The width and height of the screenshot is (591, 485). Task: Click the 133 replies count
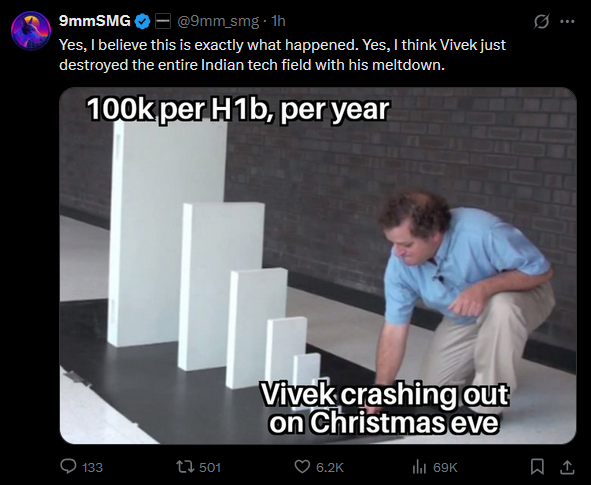[x=92, y=467]
